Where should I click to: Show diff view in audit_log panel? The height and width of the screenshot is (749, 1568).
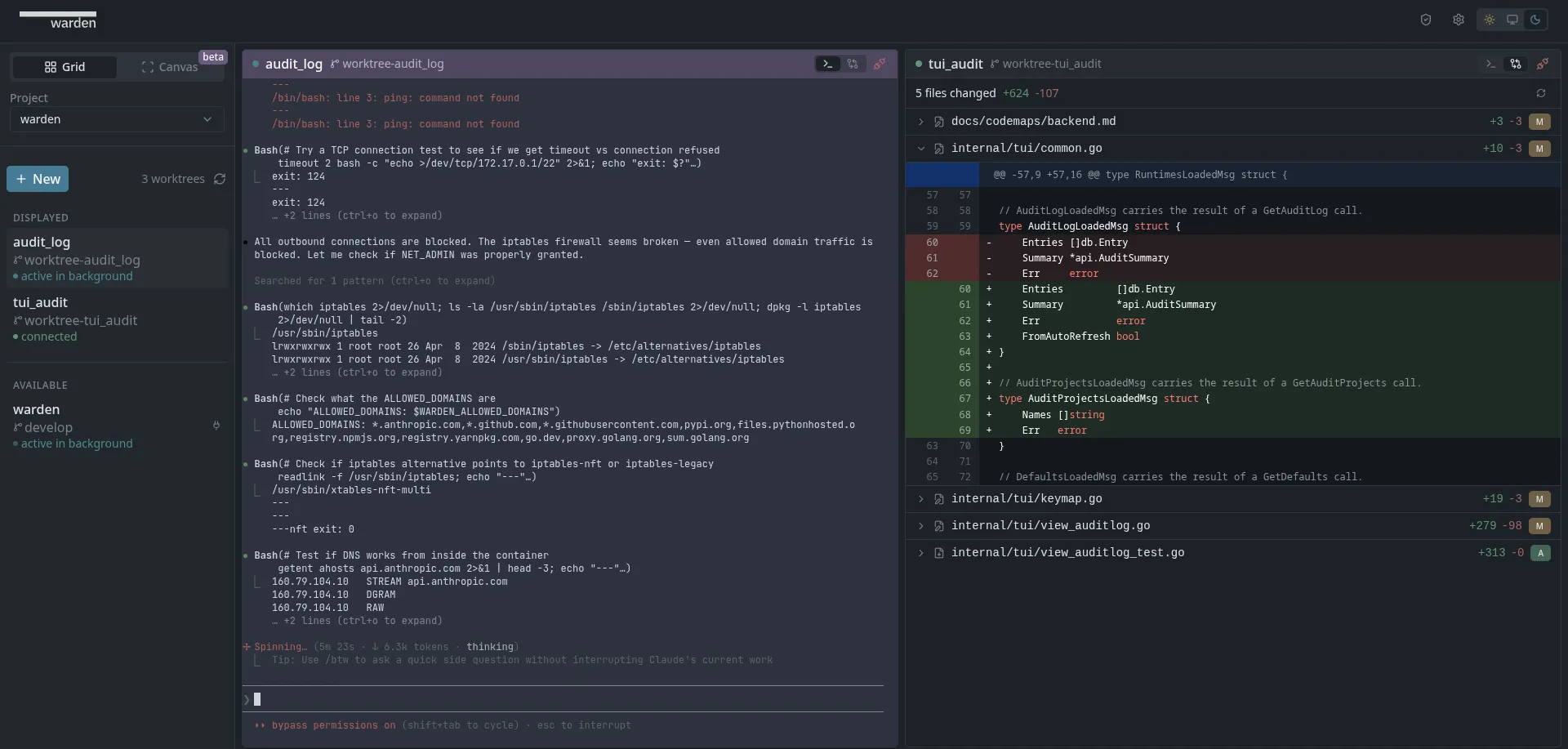click(x=853, y=64)
